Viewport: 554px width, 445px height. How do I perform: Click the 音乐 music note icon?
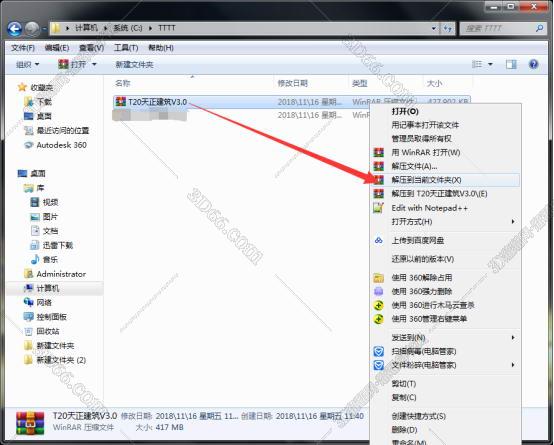pyautogui.click(x=35, y=259)
